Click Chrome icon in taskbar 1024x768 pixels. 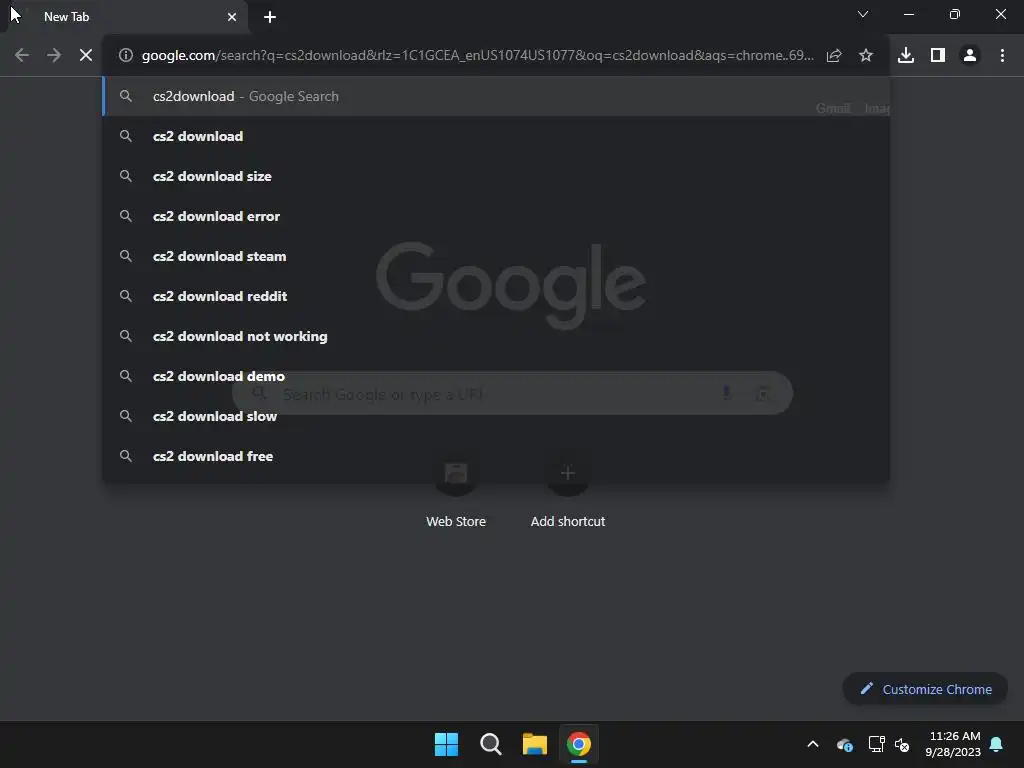[x=579, y=744]
